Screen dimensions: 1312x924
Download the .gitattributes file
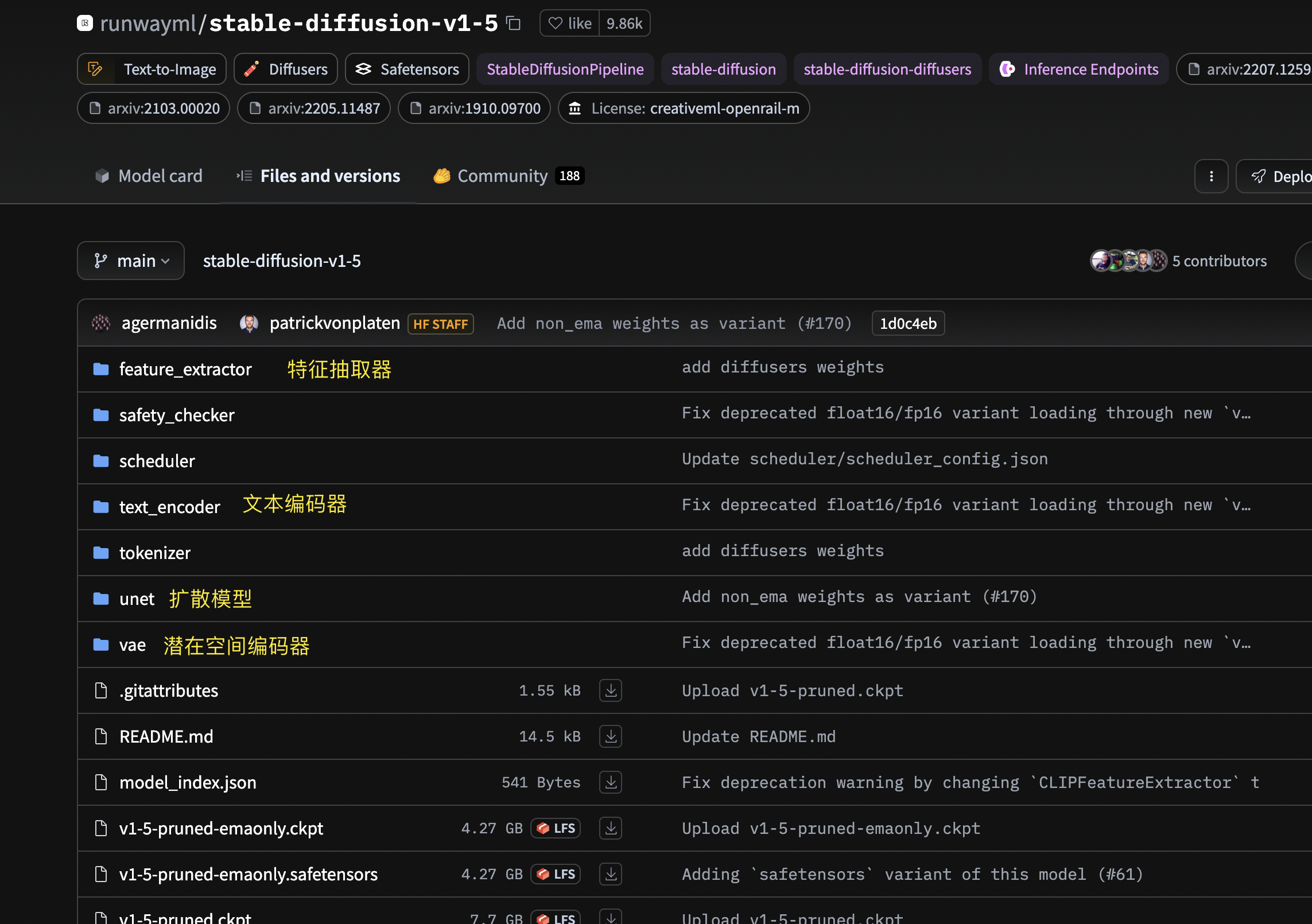[x=611, y=690]
